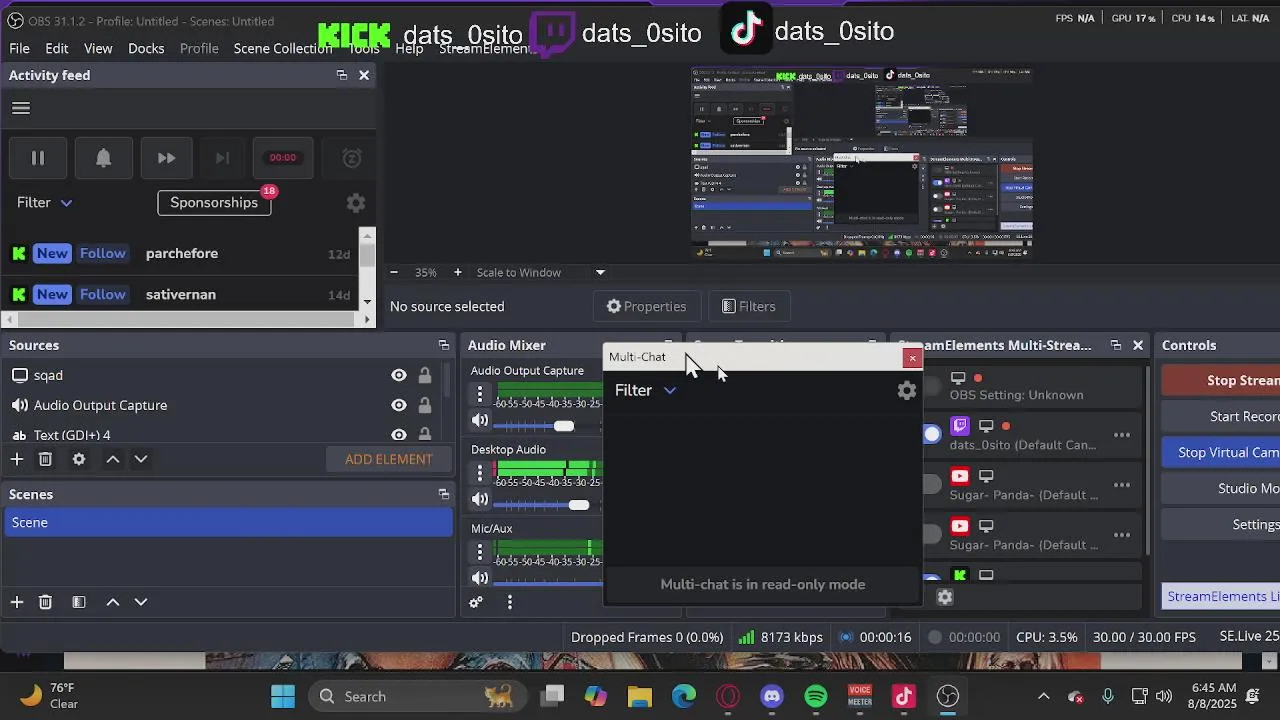Open the File menu

coord(19,48)
